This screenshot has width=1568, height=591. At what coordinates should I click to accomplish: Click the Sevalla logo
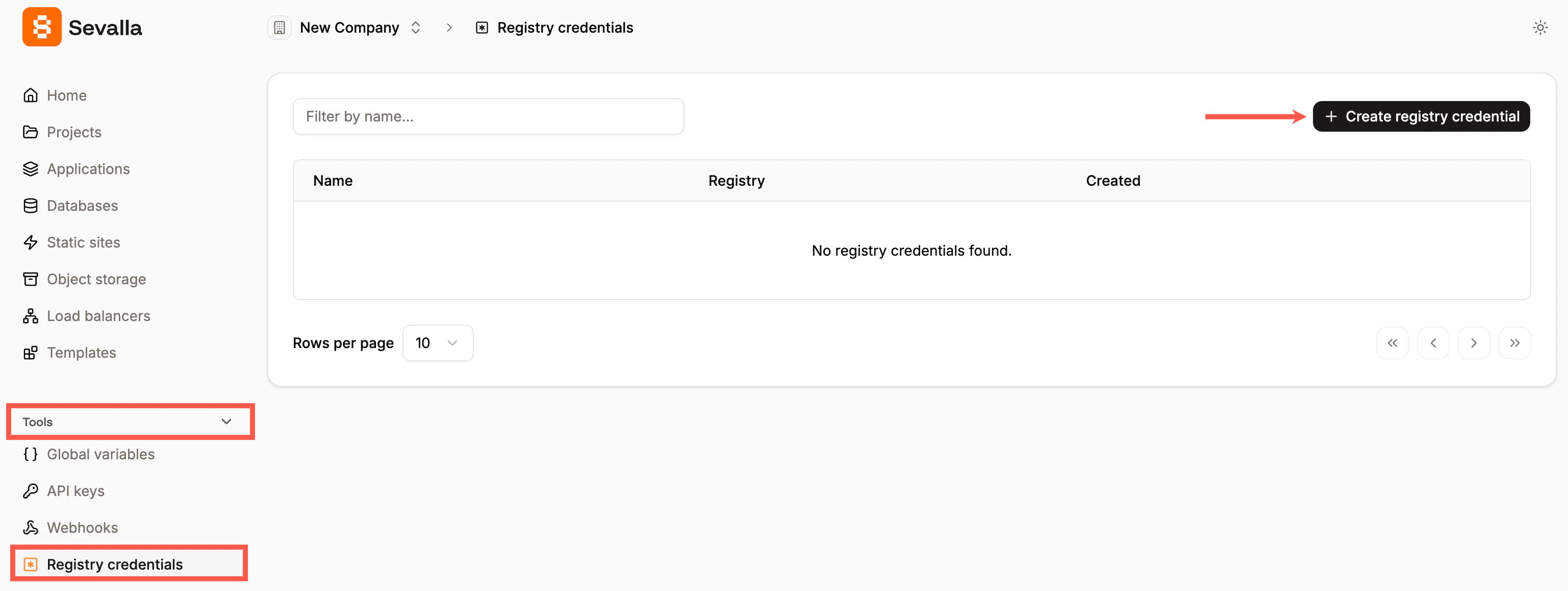[41, 27]
